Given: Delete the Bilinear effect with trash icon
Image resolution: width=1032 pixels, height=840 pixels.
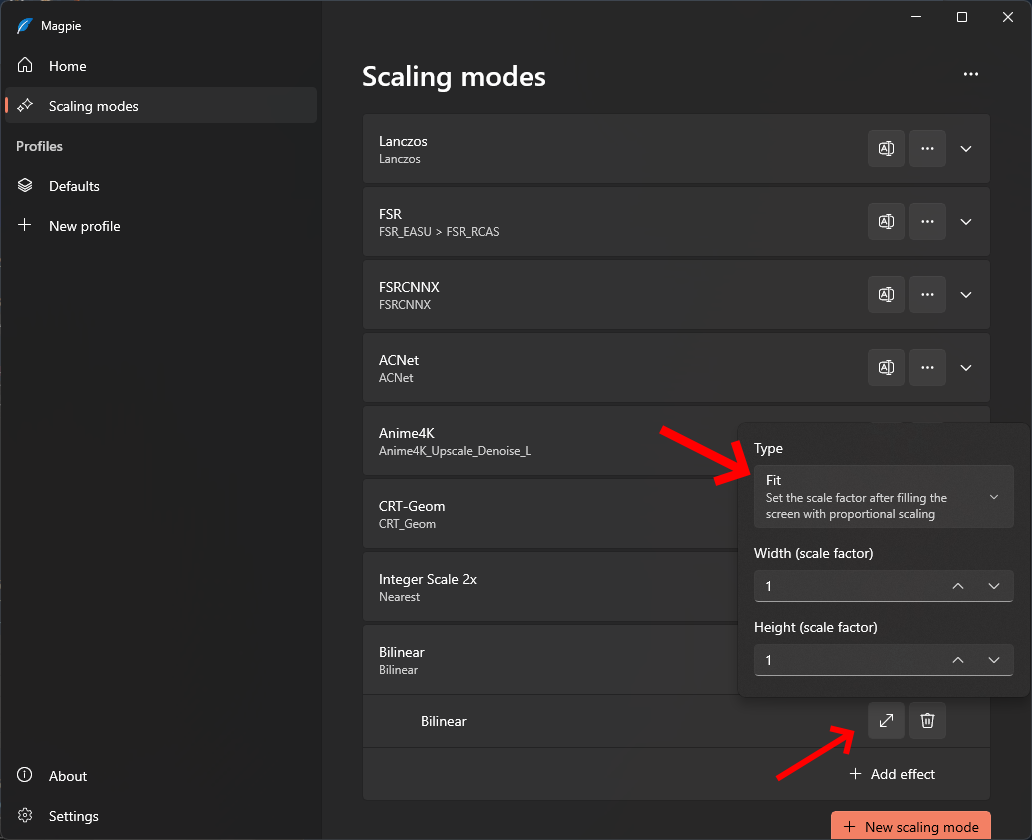Looking at the screenshot, I should (927, 720).
